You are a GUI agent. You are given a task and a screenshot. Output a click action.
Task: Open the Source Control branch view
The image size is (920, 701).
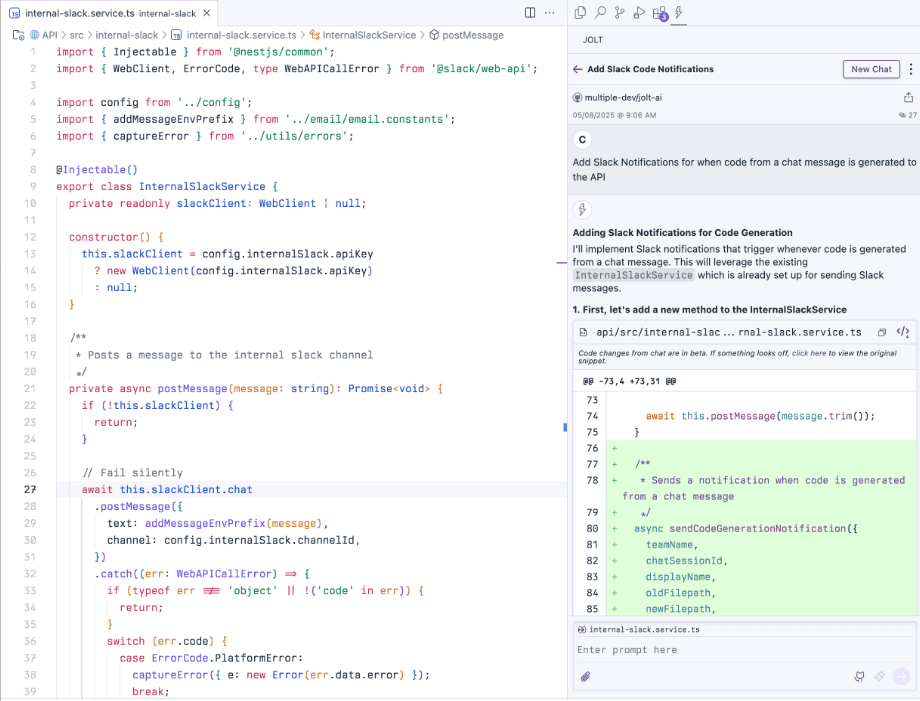[x=620, y=12]
